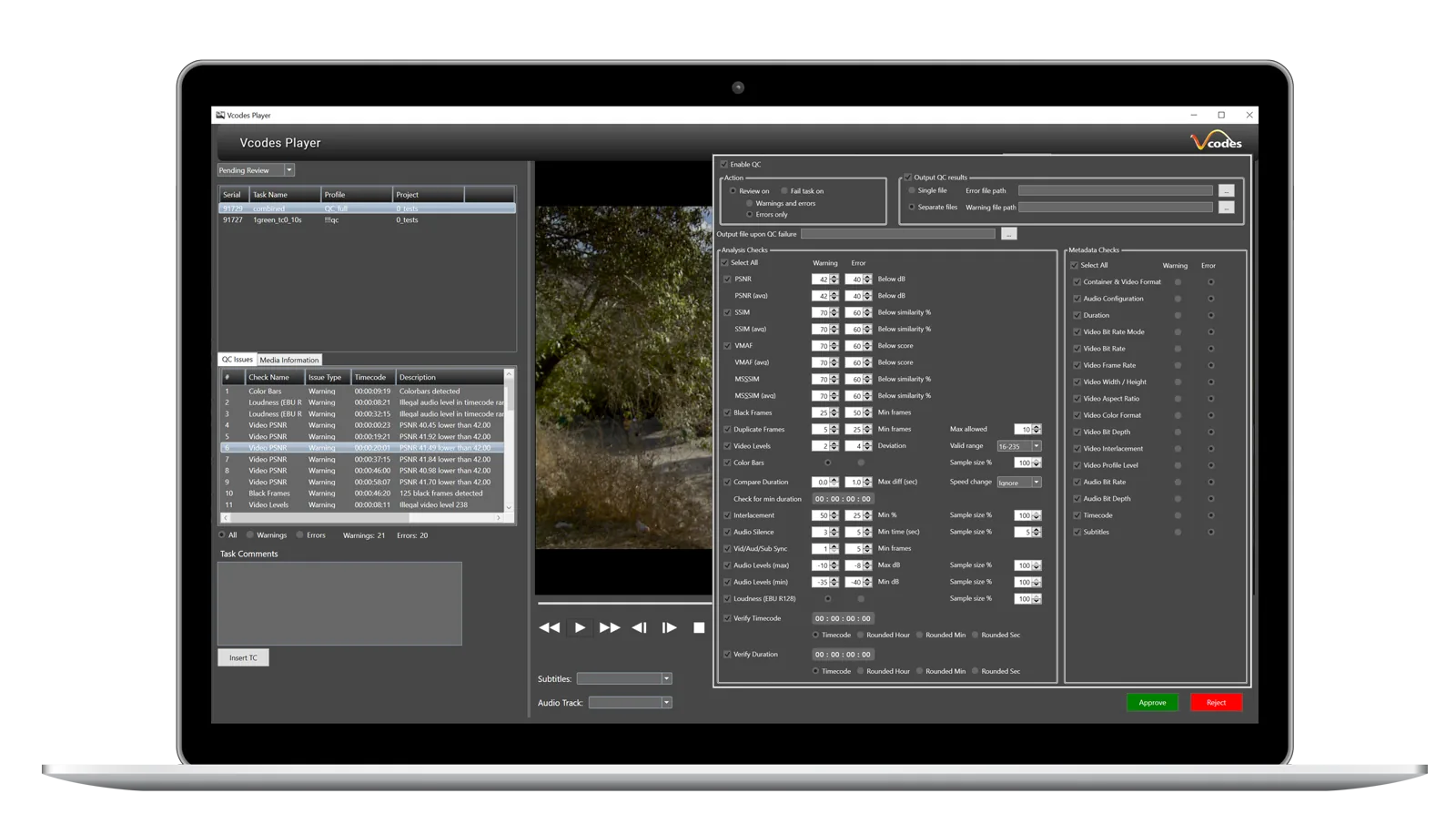This screenshot has width=1456, height=814.
Task: Click the QC issues list scroll-left arrow
Action: pyautogui.click(x=226, y=518)
